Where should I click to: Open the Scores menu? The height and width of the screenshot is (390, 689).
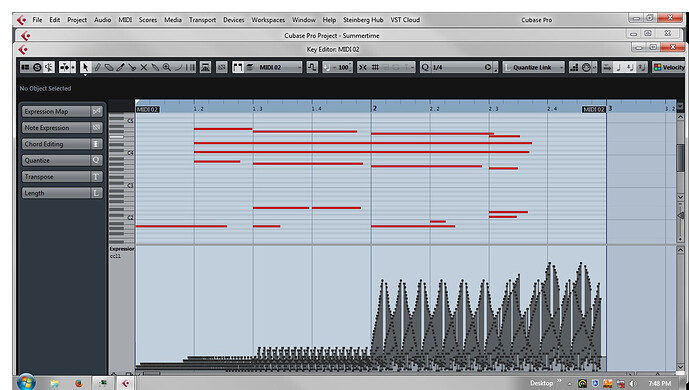(x=148, y=20)
